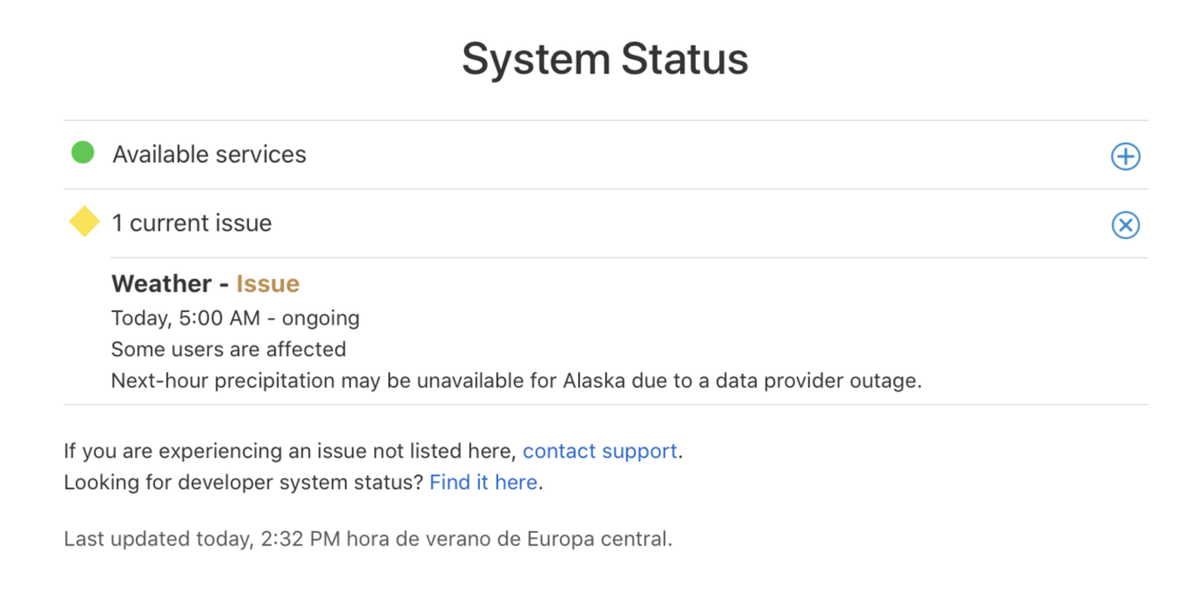This screenshot has width=1200, height=591.
Task: Click the Some users are affected text
Action: pyautogui.click(x=229, y=349)
